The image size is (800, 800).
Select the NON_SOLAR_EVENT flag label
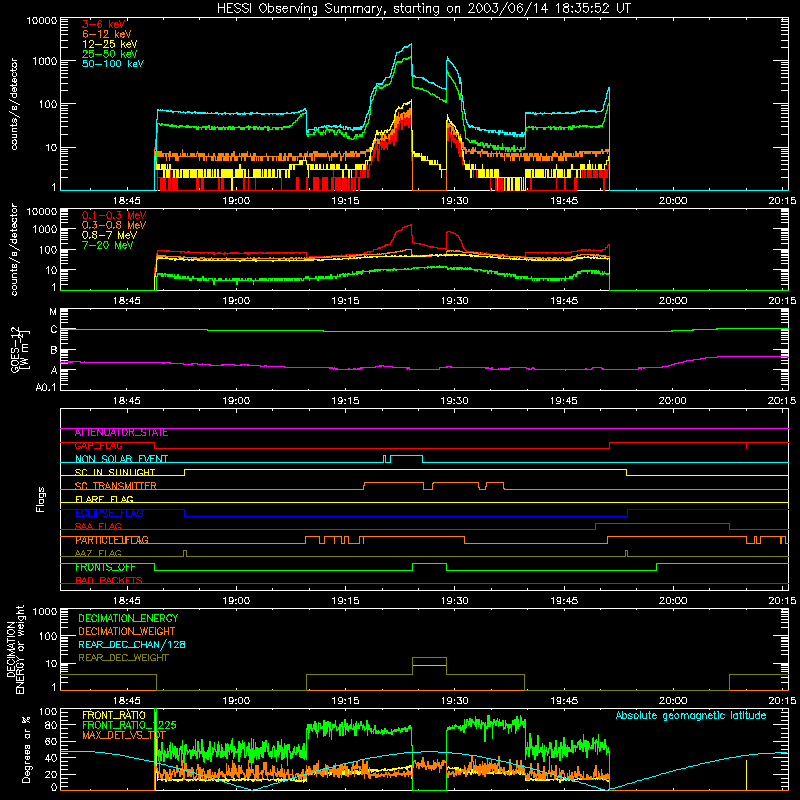(x=121, y=459)
